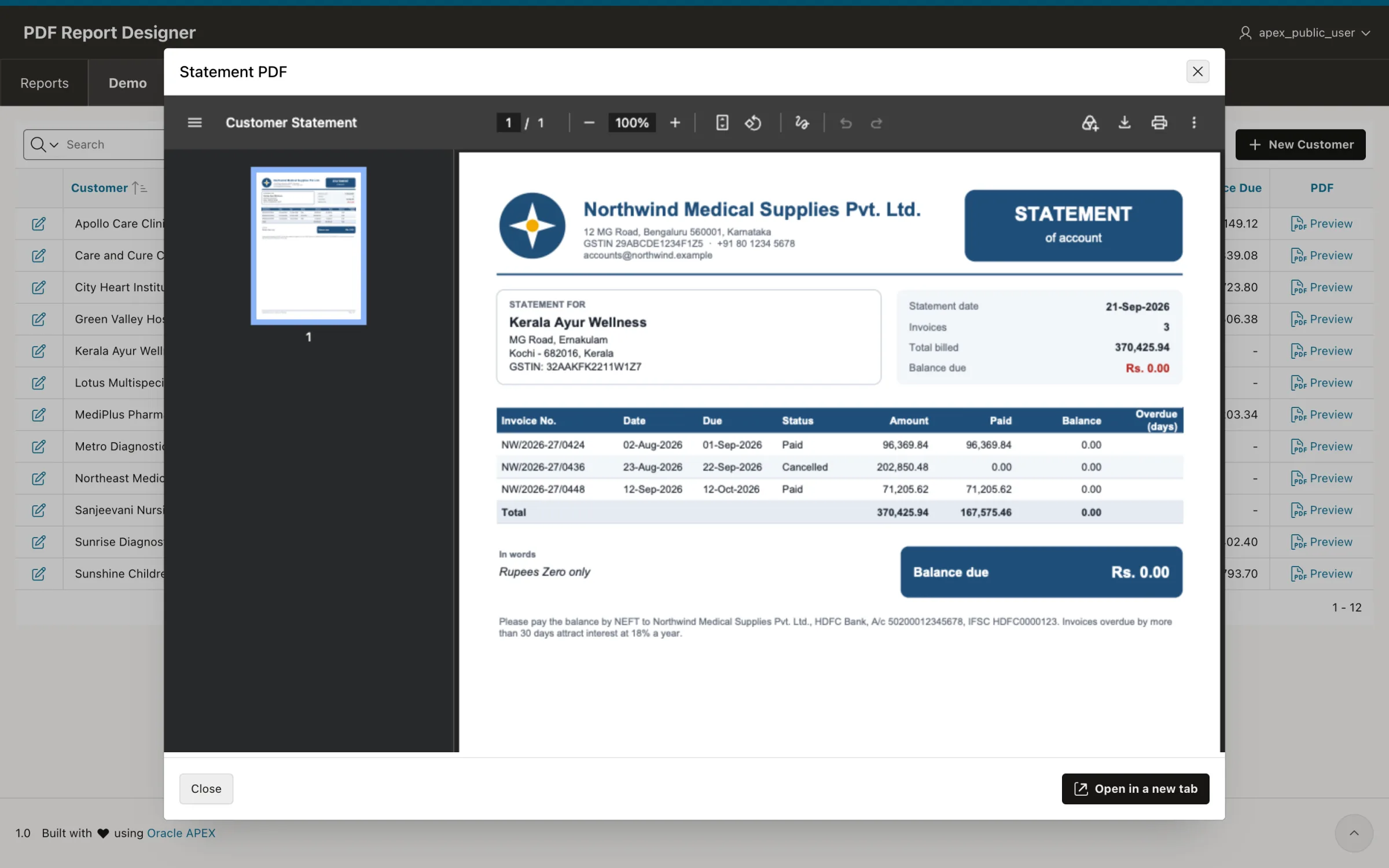Expand the apex_public_user account menu
The height and width of the screenshot is (868, 1389).
click(x=1304, y=32)
